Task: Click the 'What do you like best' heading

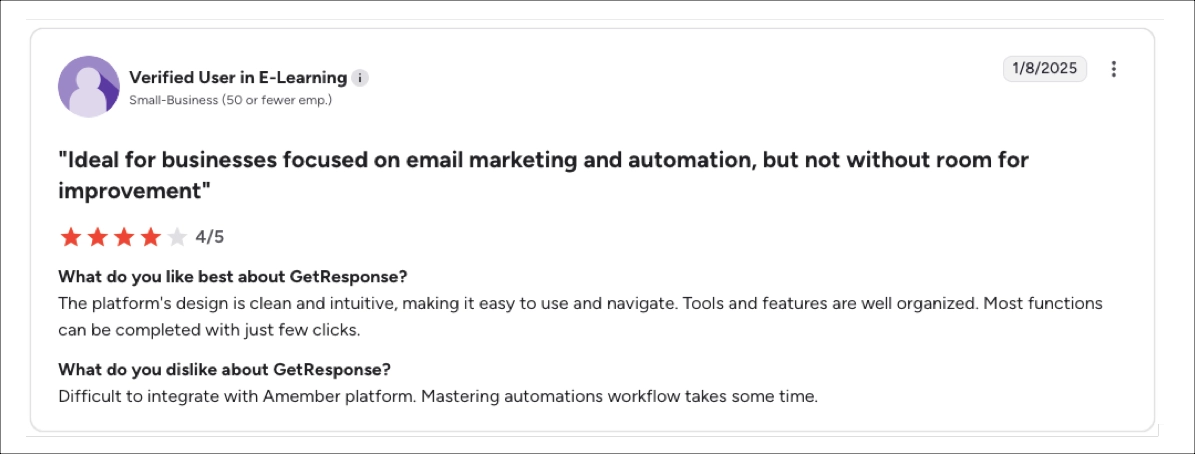Action: click(x=233, y=276)
